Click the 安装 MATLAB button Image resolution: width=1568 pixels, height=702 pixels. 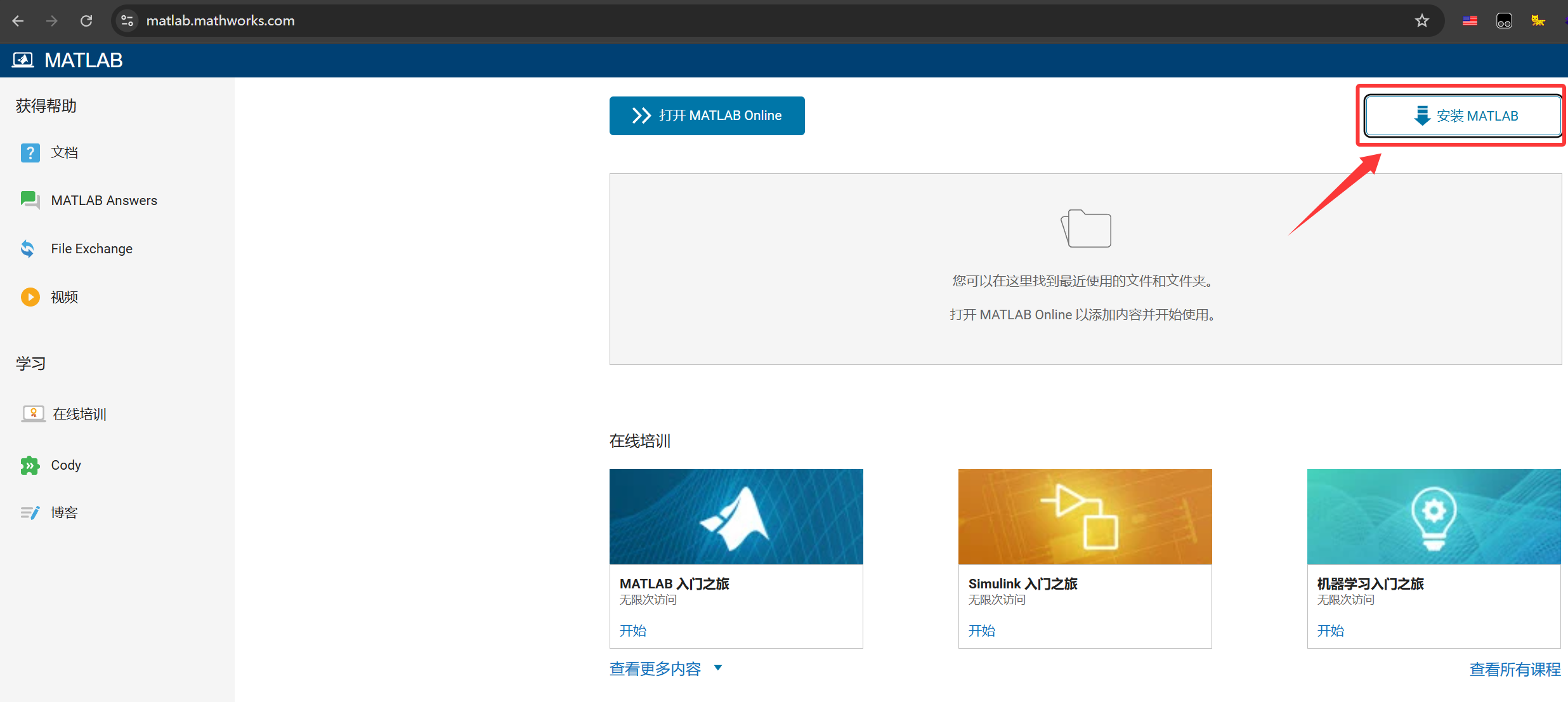[1463, 116]
